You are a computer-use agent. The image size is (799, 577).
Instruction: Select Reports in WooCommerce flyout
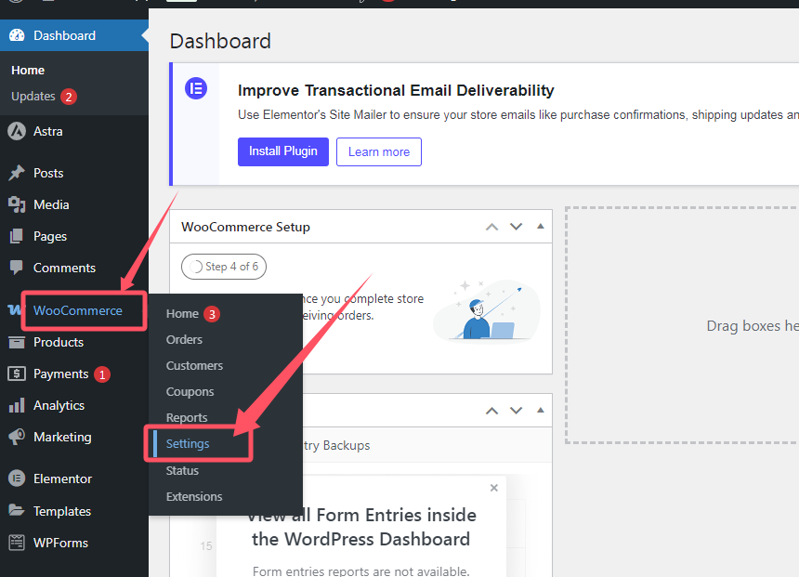pyautogui.click(x=187, y=417)
